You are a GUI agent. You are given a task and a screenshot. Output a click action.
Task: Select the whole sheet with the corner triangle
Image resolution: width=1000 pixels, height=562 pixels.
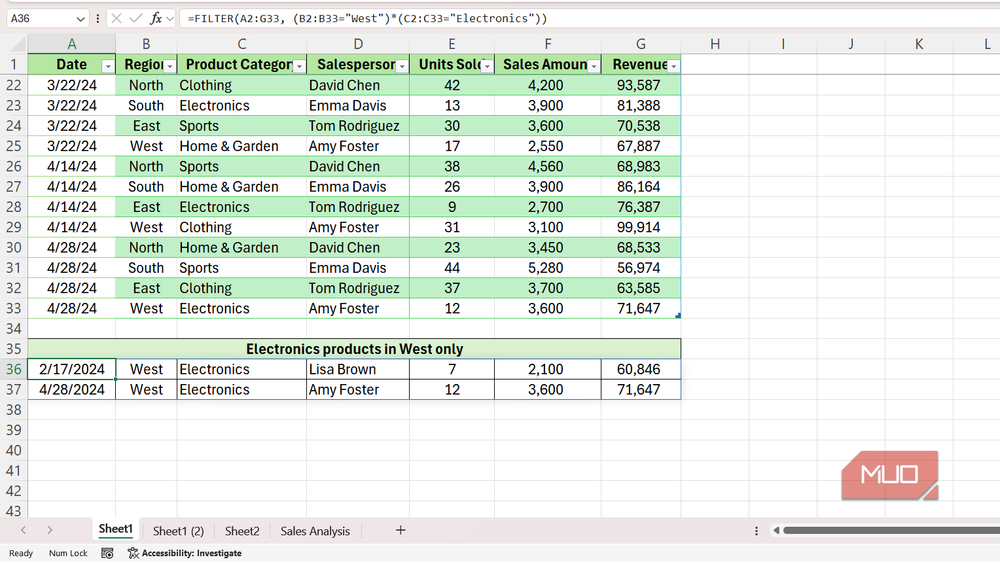(17, 44)
